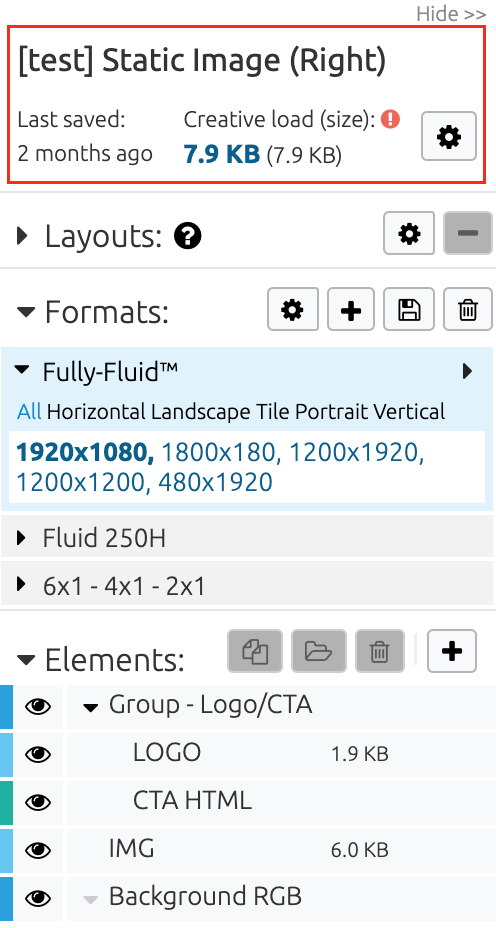Save formats with floppy disk icon
Image resolution: width=496 pixels, height=928 pixels.
(x=409, y=309)
